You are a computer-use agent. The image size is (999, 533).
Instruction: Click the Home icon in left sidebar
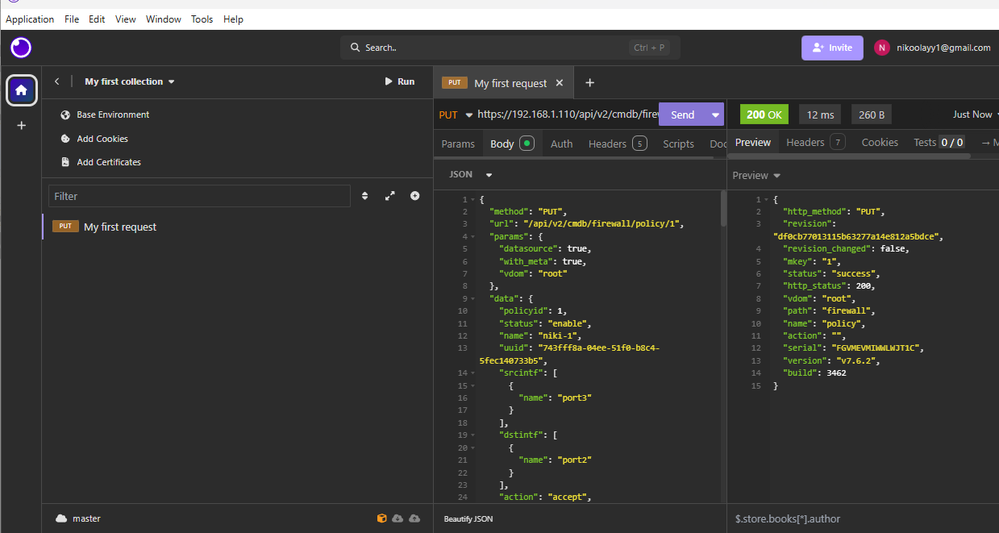click(22, 90)
